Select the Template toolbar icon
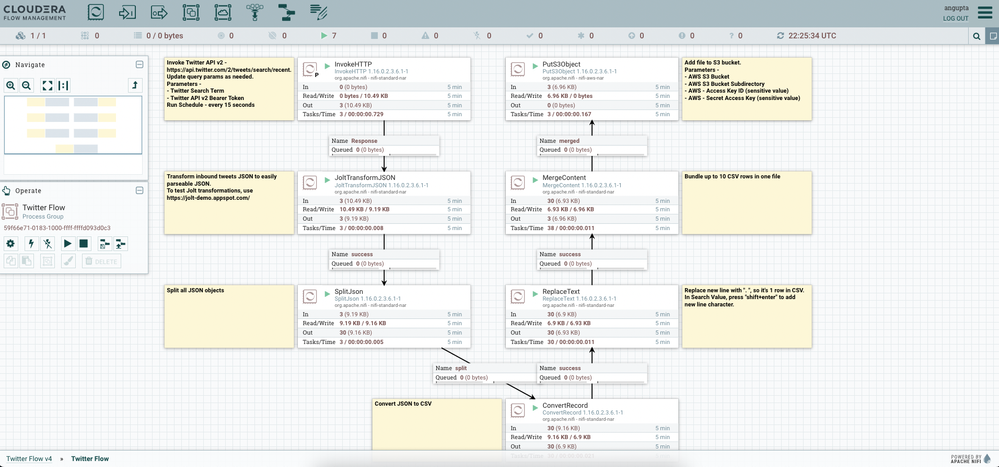Image resolution: width=999 pixels, height=467 pixels. coord(287,11)
